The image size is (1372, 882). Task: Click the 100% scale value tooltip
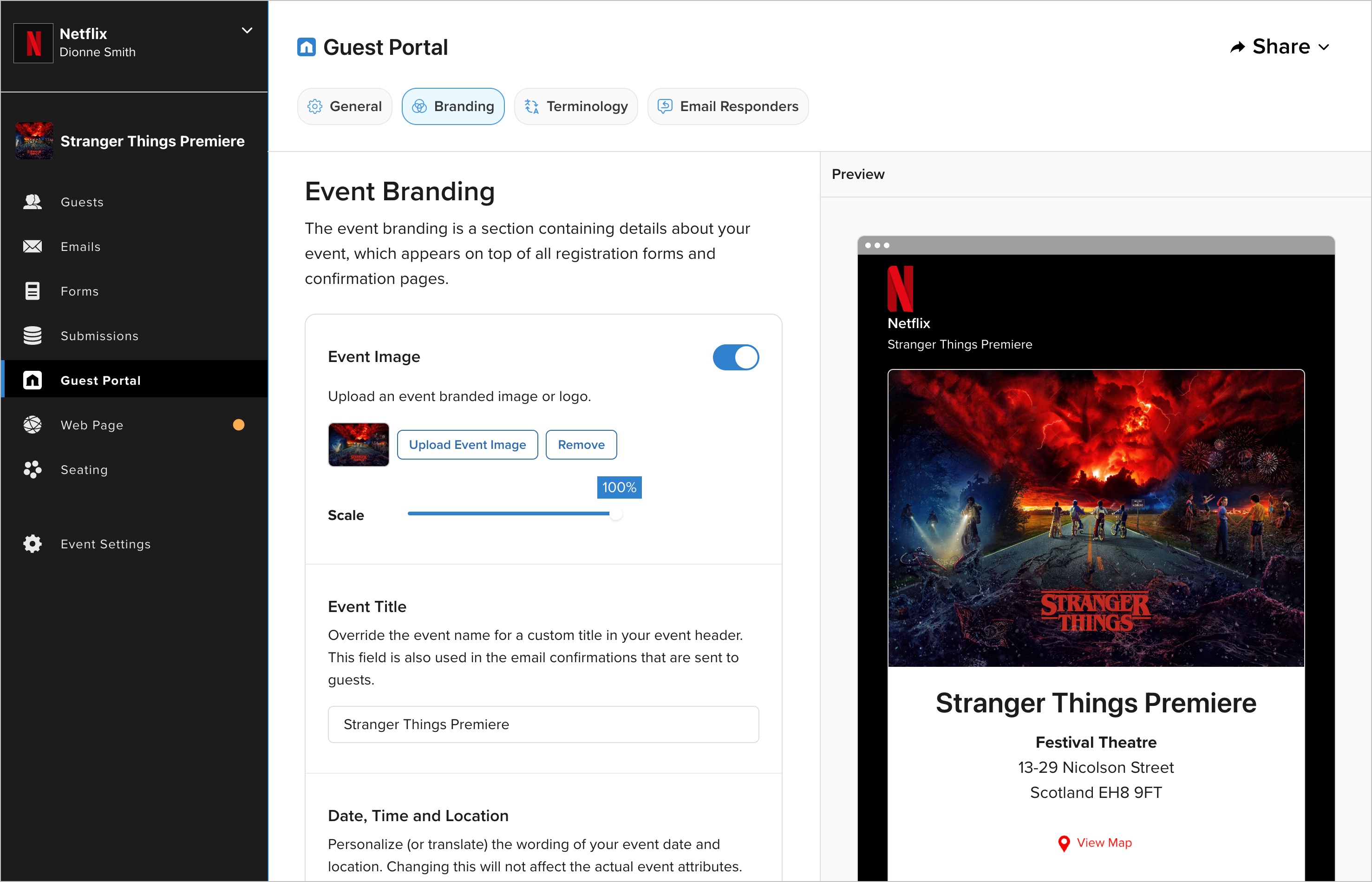pos(619,487)
